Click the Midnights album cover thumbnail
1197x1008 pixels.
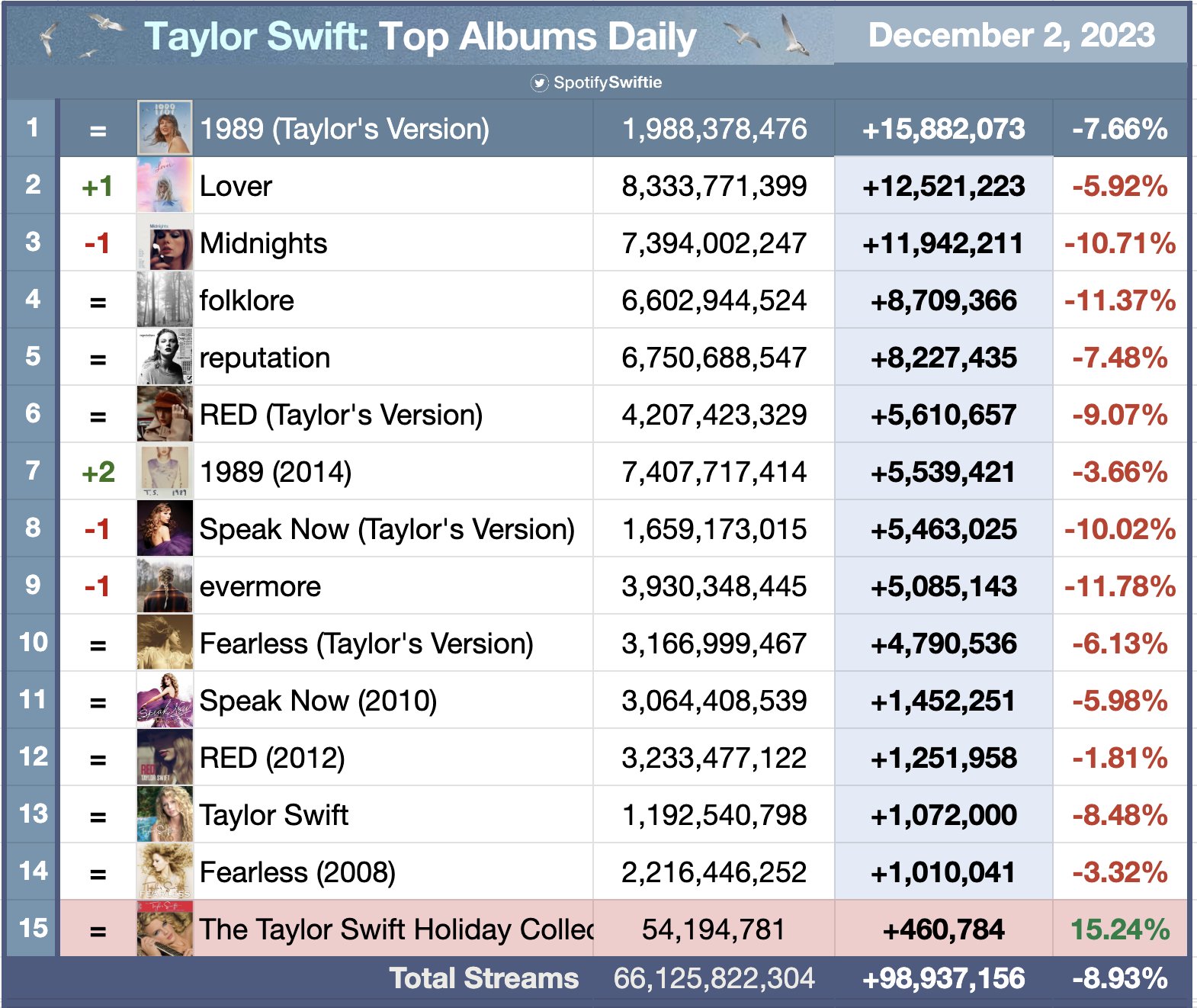165,242
